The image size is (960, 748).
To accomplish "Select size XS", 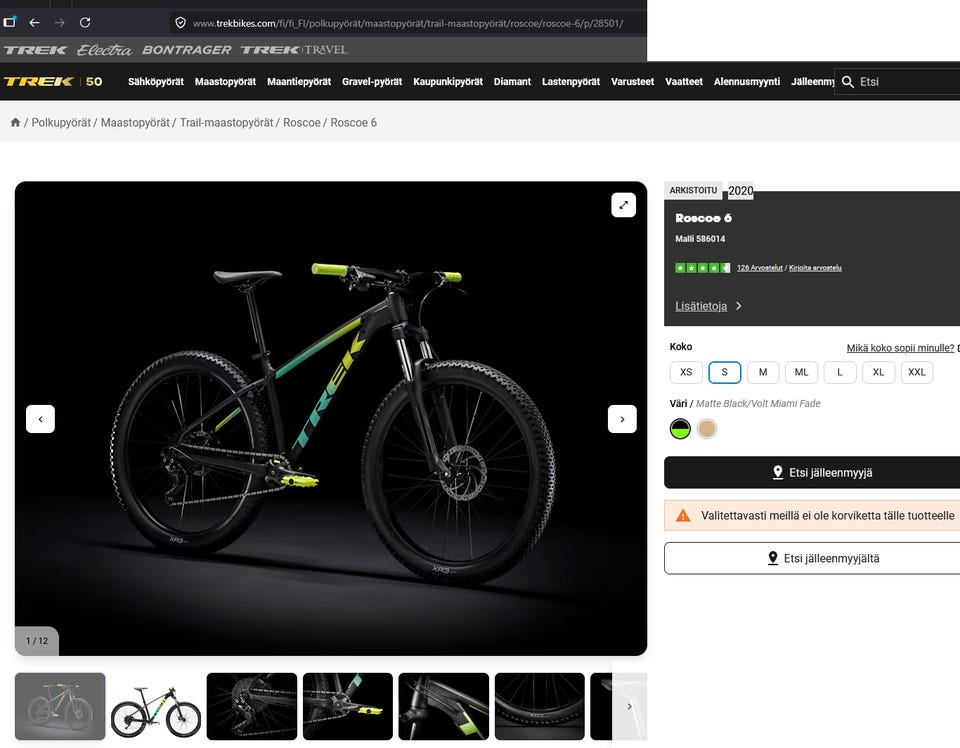I will click(x=686, y=372).
